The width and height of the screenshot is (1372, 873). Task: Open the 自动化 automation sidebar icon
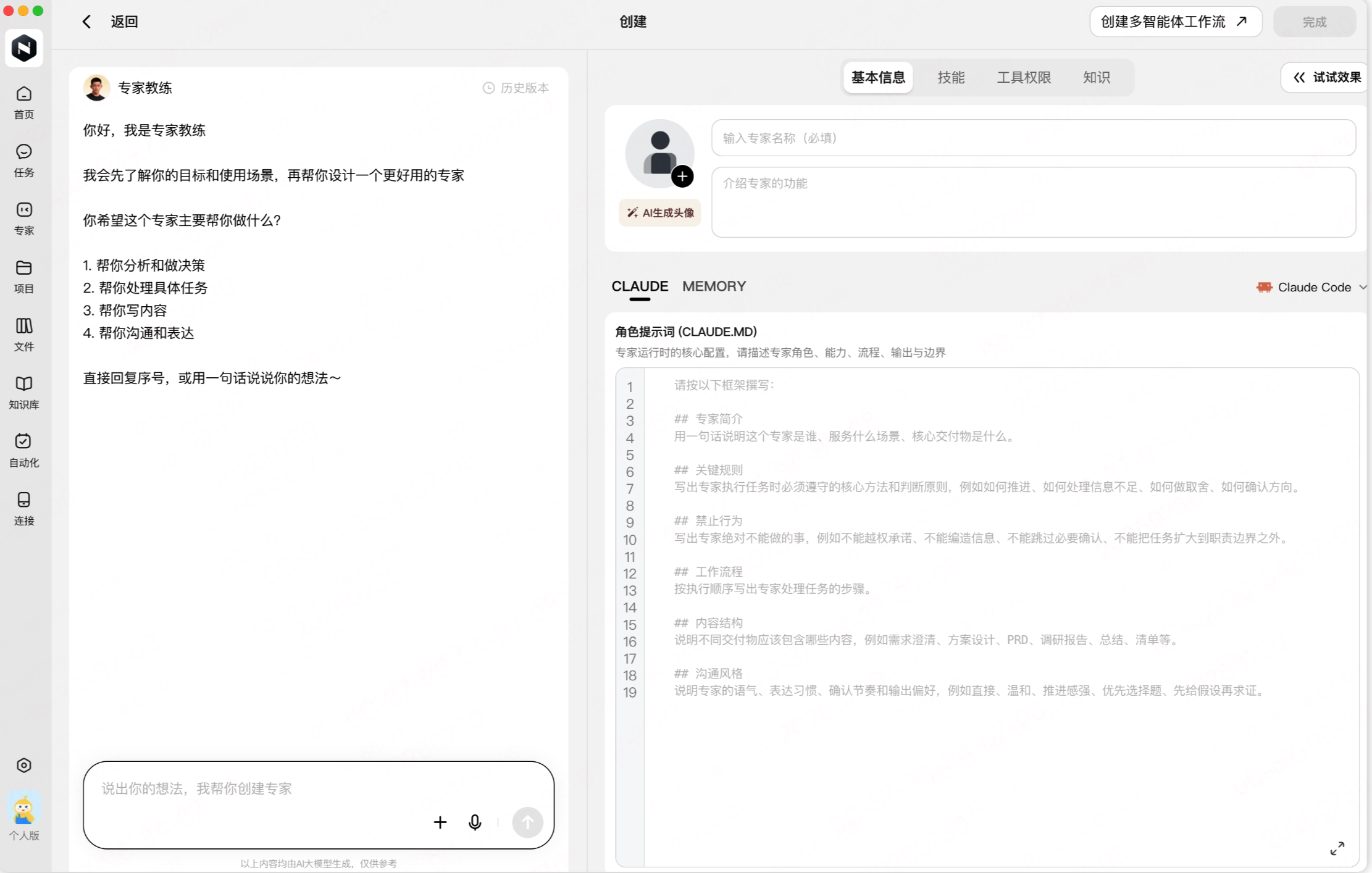click(24, 451)
